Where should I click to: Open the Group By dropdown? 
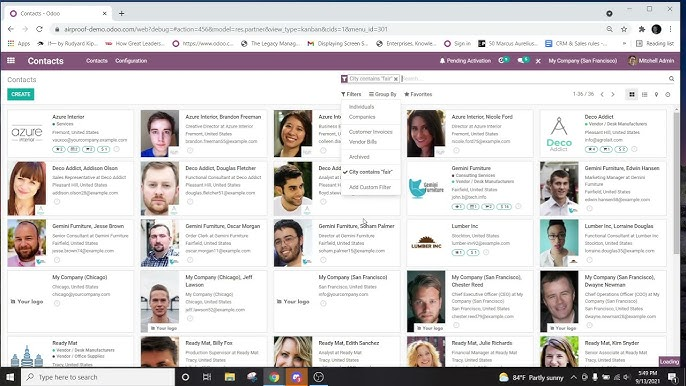[383, 94]
